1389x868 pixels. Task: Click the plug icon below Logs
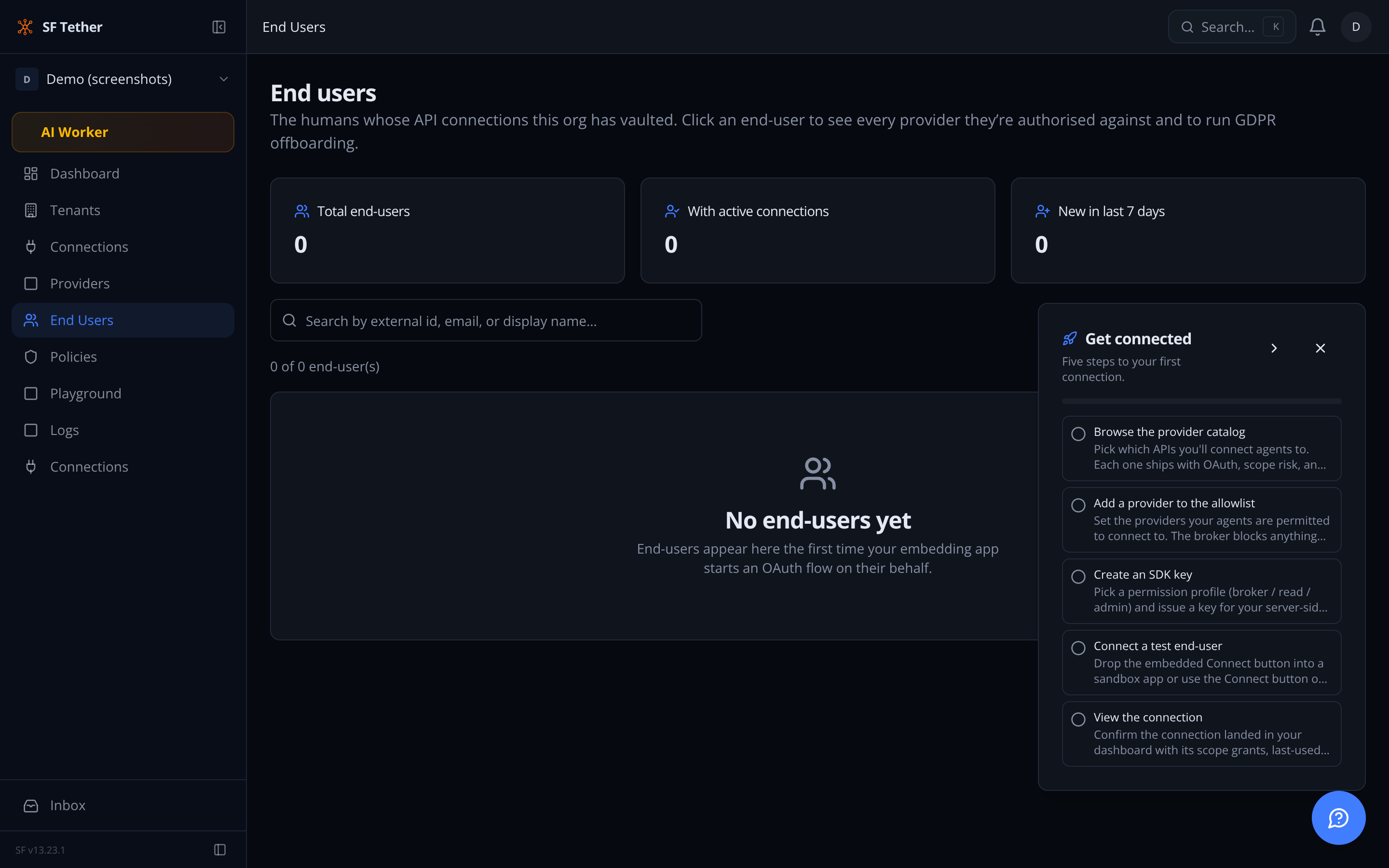click(31, 467)
